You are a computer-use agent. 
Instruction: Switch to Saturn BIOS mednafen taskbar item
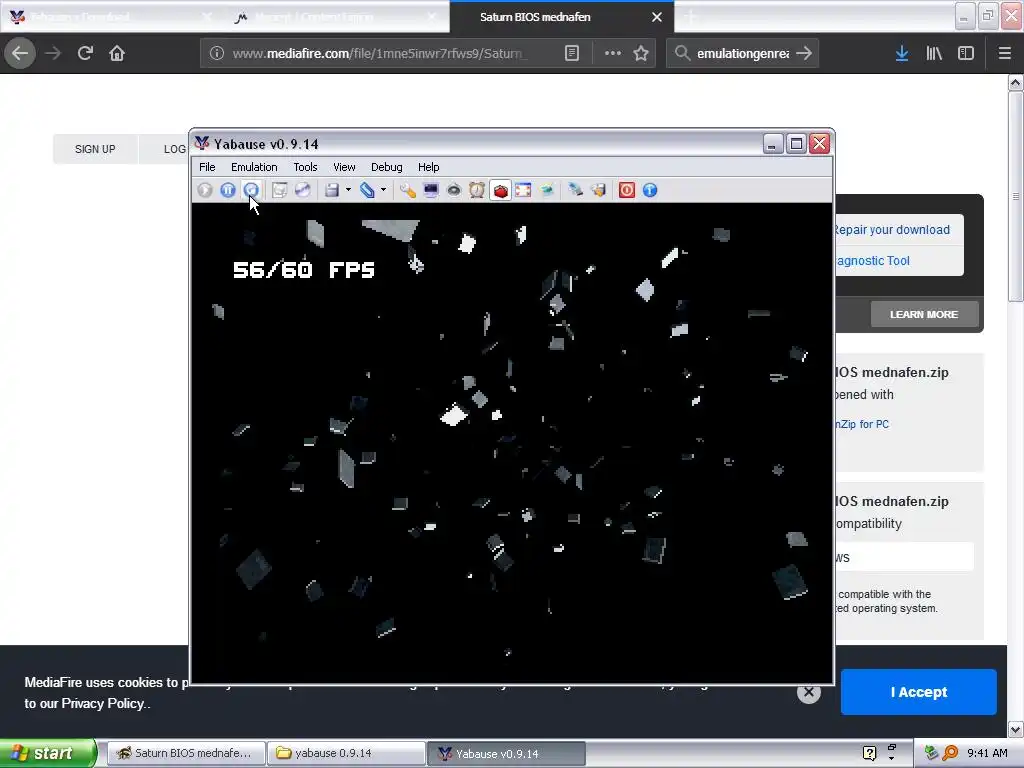tap(185, 753)
